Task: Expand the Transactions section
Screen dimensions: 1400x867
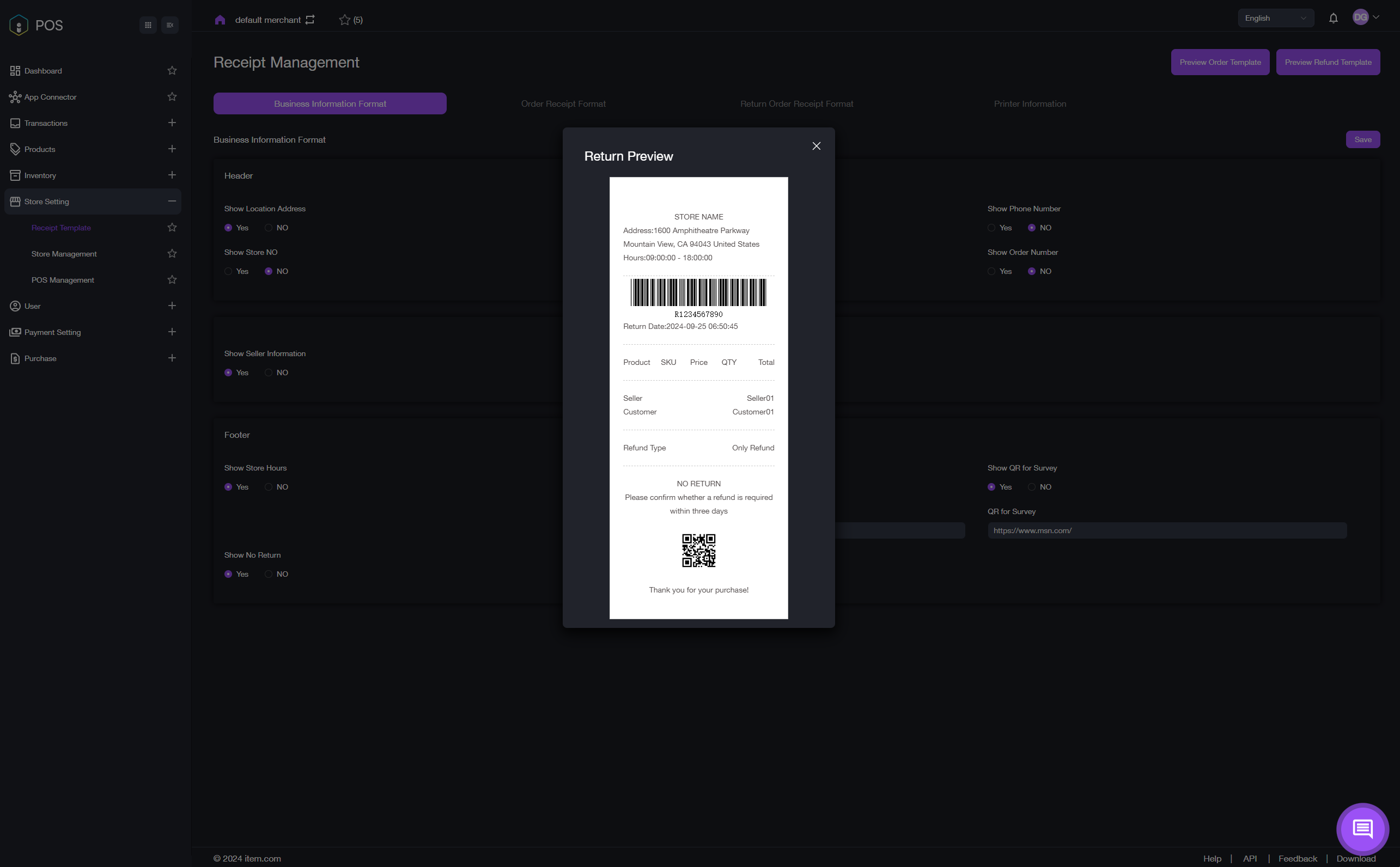Action: tap(172, 123)
